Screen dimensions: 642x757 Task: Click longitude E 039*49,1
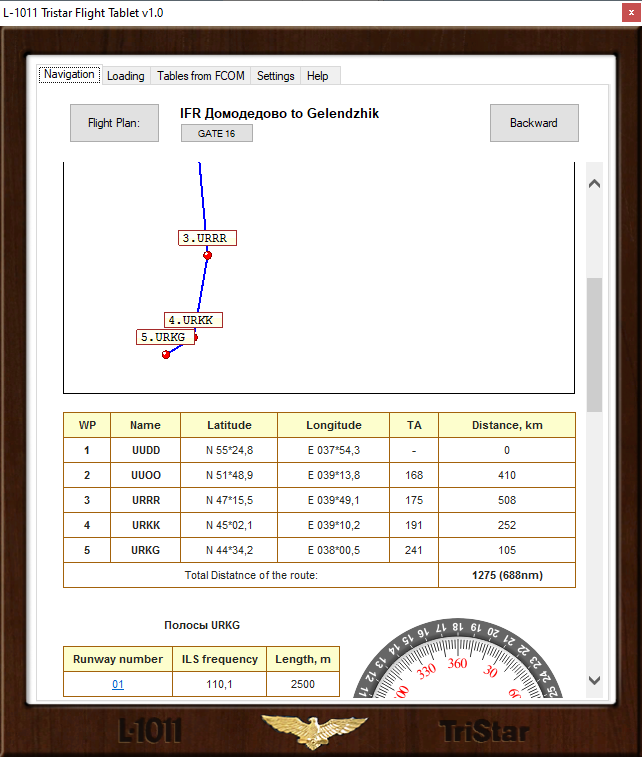[334, 500]
